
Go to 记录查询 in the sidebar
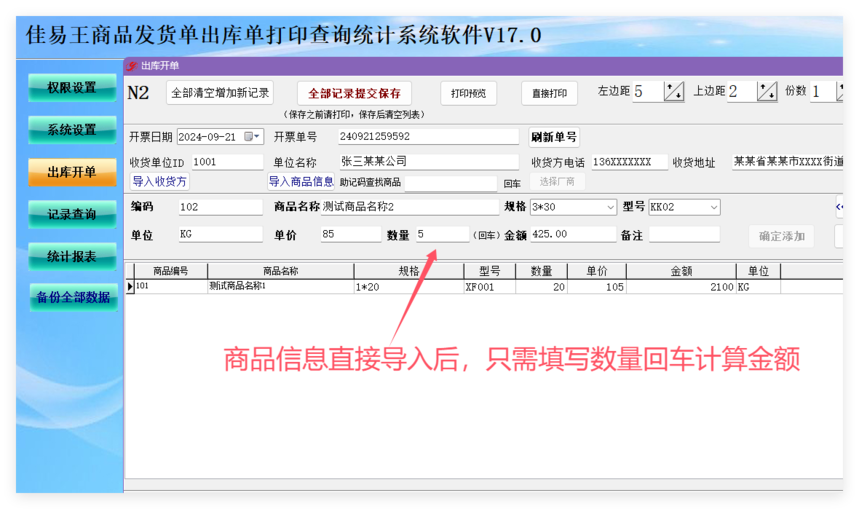72,214
